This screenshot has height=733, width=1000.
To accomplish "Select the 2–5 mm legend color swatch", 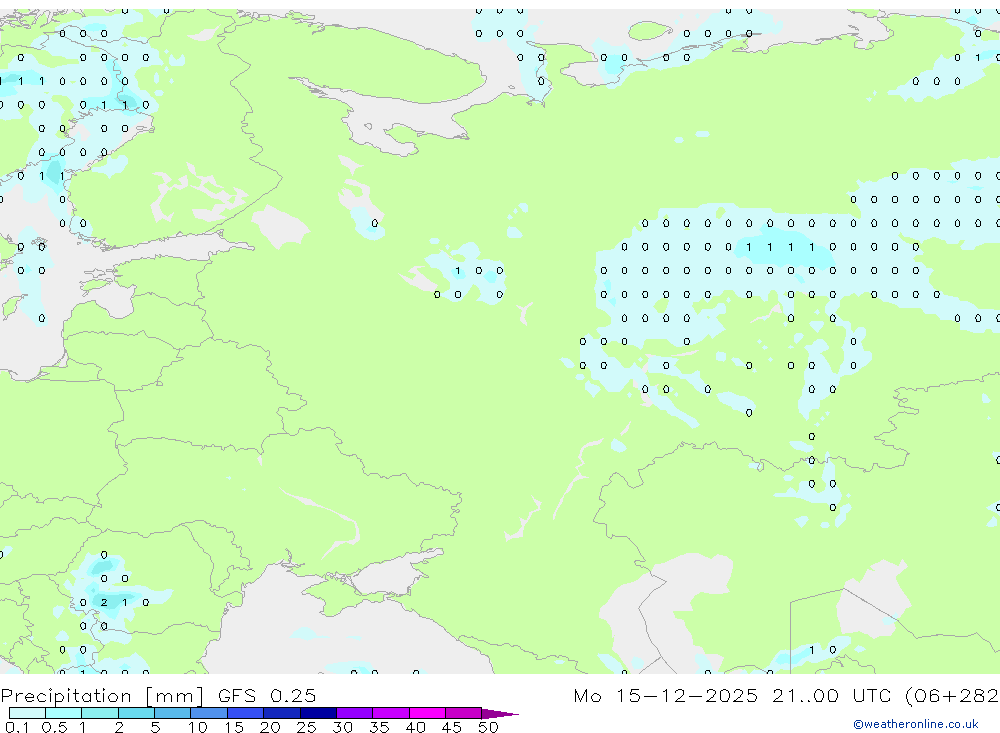I will [136, 713].
